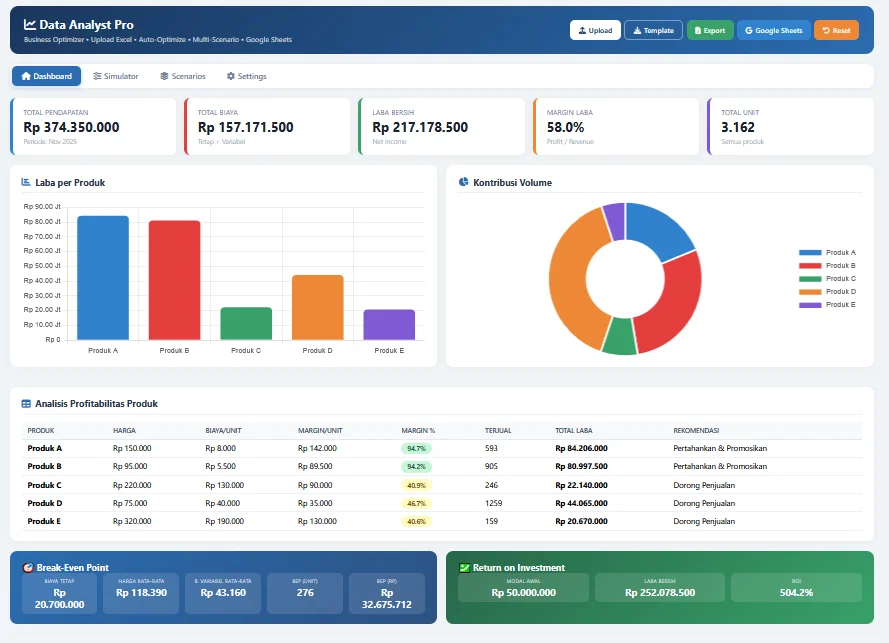Click the Export button

(710, 31)
